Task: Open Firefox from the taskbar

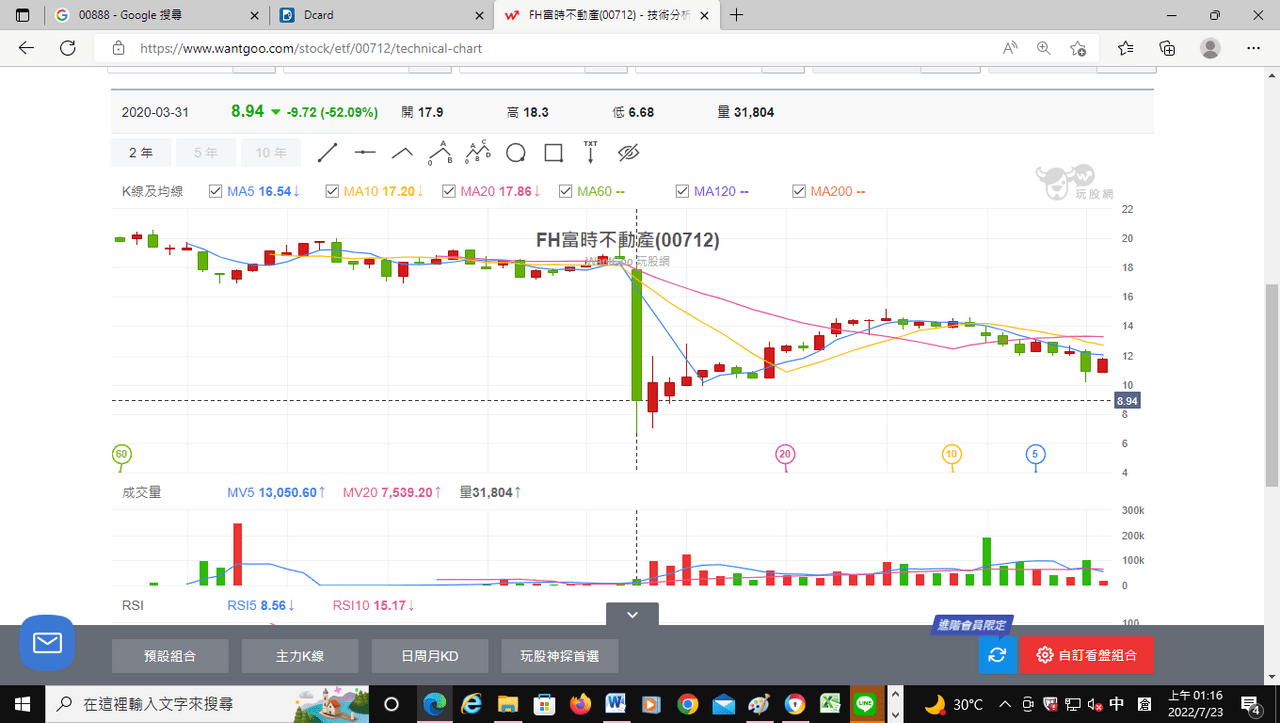Action: 579,704
